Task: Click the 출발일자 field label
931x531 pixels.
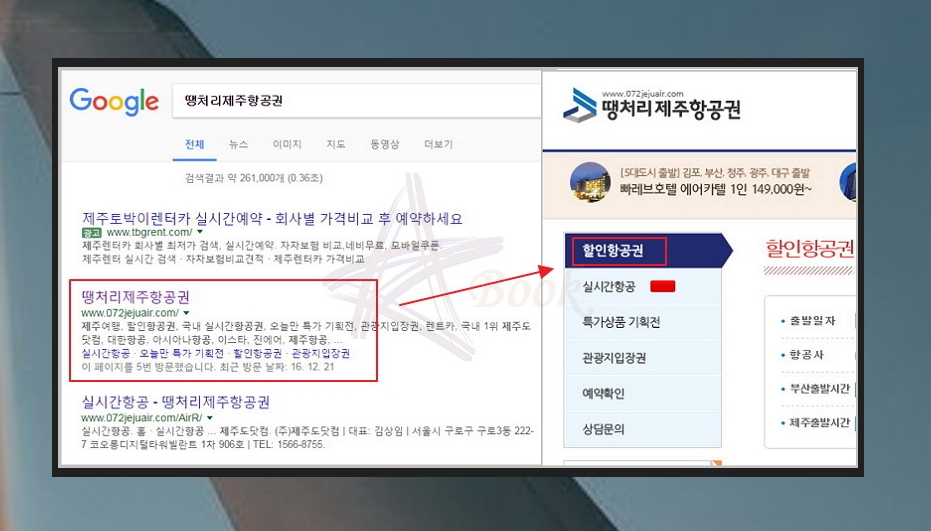Action: 812,321
